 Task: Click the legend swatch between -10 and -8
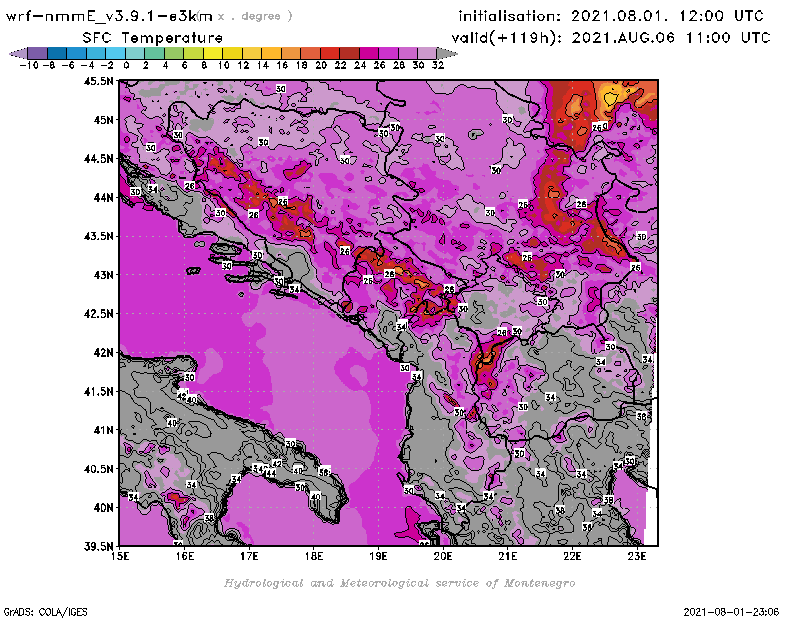click(38, 54)
